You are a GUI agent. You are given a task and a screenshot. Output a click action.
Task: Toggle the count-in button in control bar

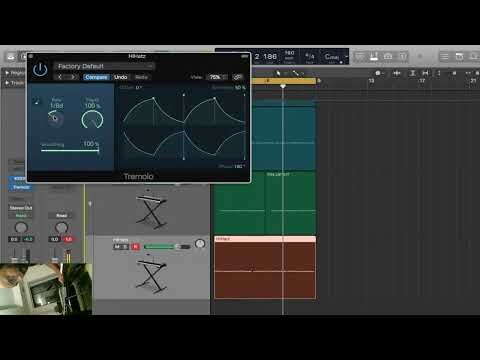point(388,57)
